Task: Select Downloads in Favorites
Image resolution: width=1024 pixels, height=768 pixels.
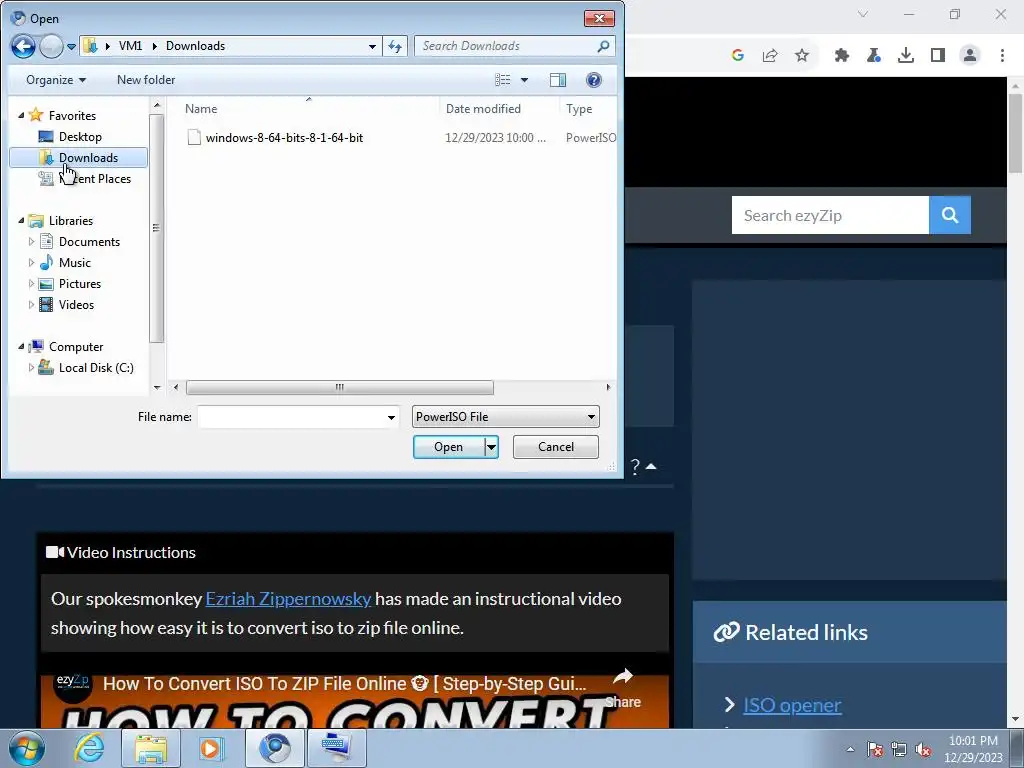Action: (78, 157)
